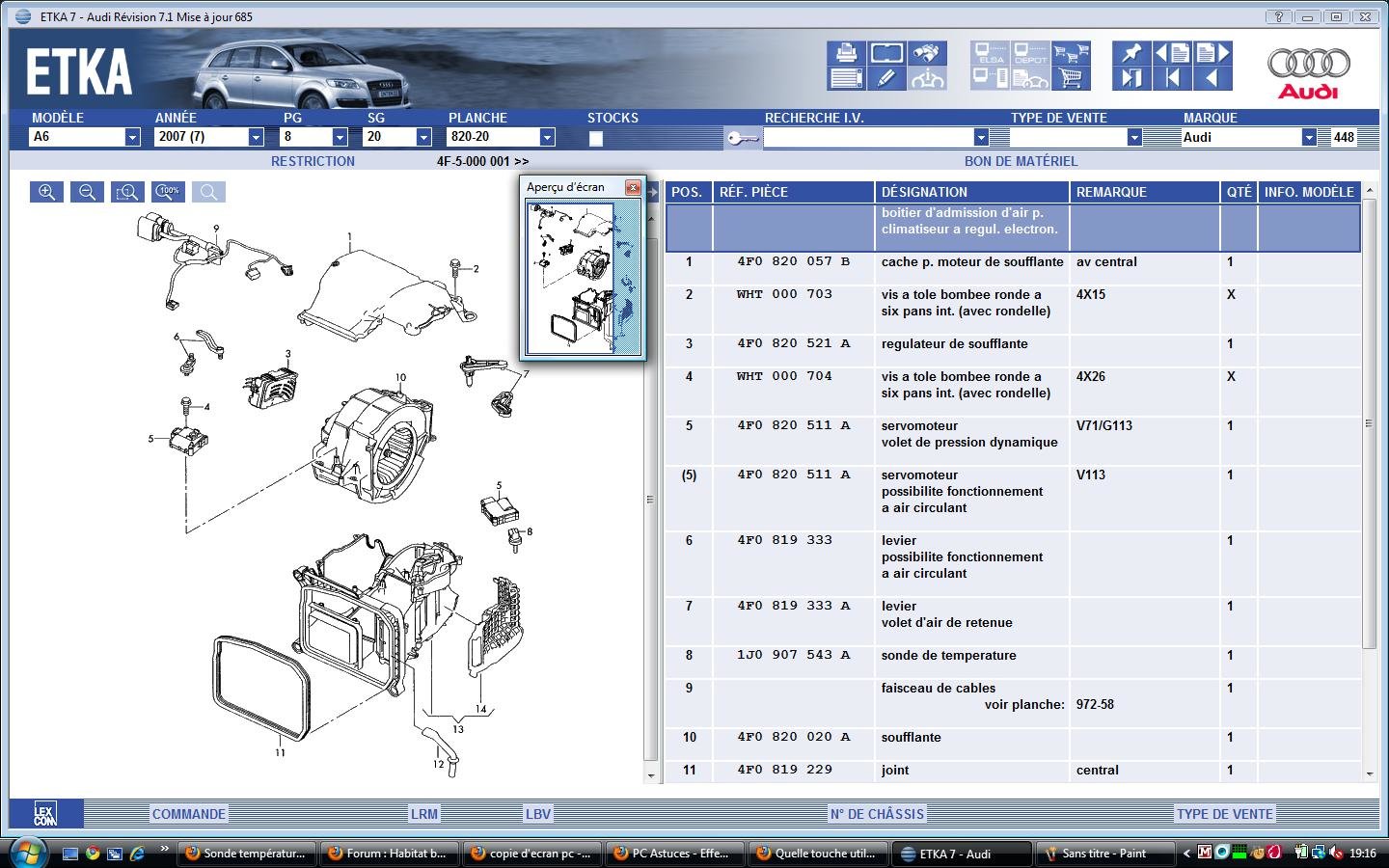
Task: Go to the previous page icon
Action: pos(1172,52)
